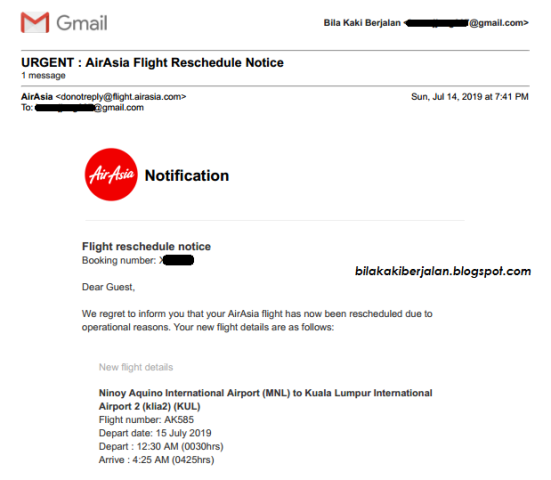551x480 pixels.
Task: Open the bilakakiberjalan.blogspot.com watermark link
Action: (x=443, y=271)
